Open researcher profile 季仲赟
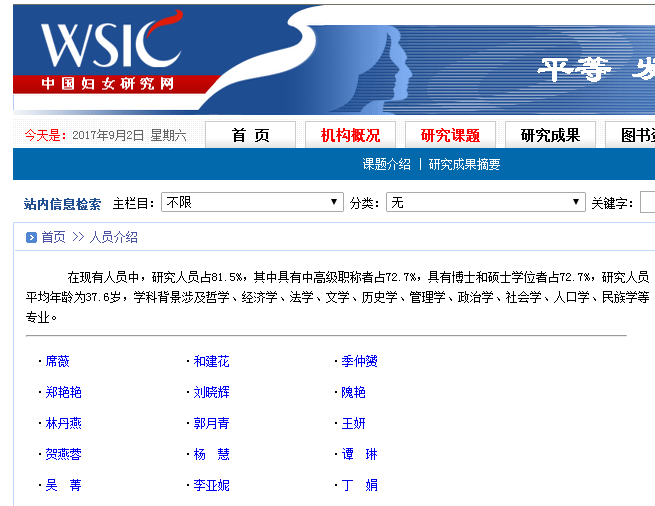 coord(359,362)
